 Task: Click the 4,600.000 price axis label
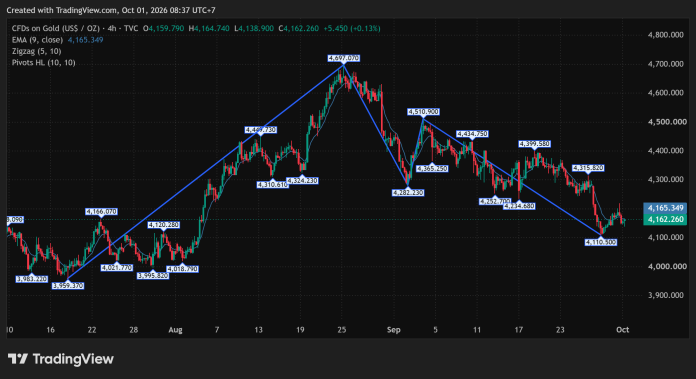point(665,93)
